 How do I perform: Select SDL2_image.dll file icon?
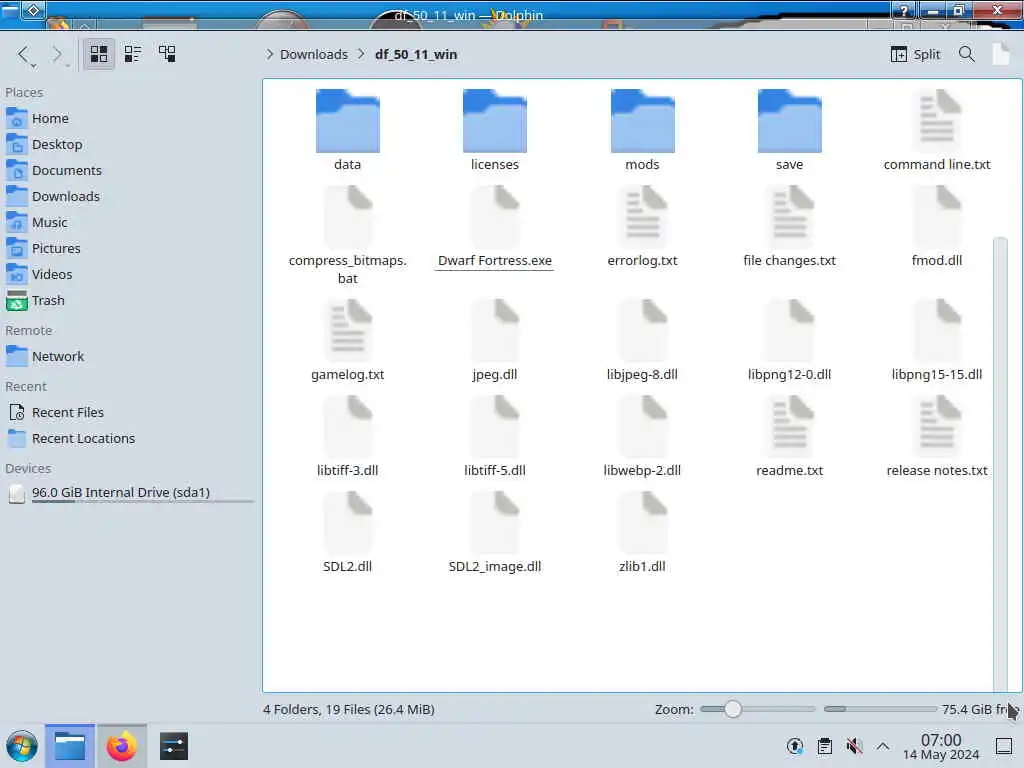click(x=494, y=522)
